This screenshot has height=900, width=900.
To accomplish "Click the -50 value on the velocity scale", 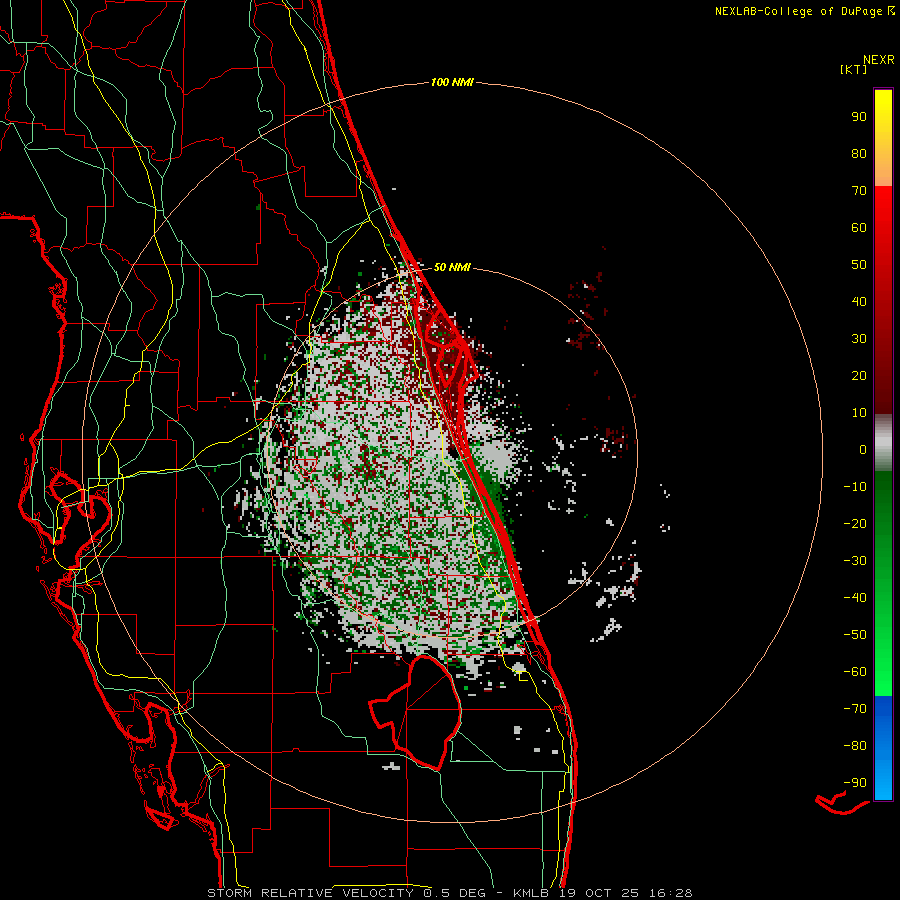I will coord(855,635).
